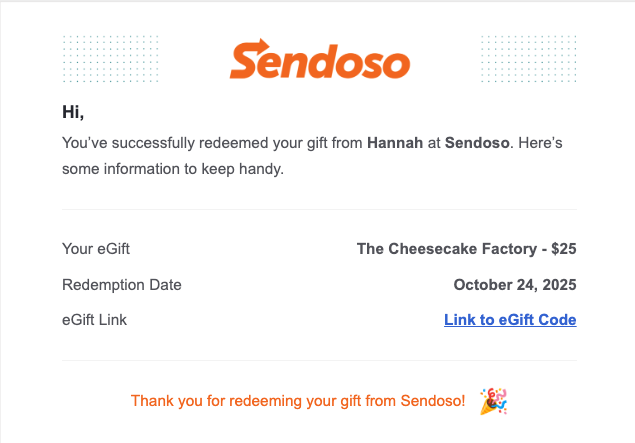Viewport: 635px width, 443px height.
Task: Click the divider line below eGift Link
Action: click(319, 360)
